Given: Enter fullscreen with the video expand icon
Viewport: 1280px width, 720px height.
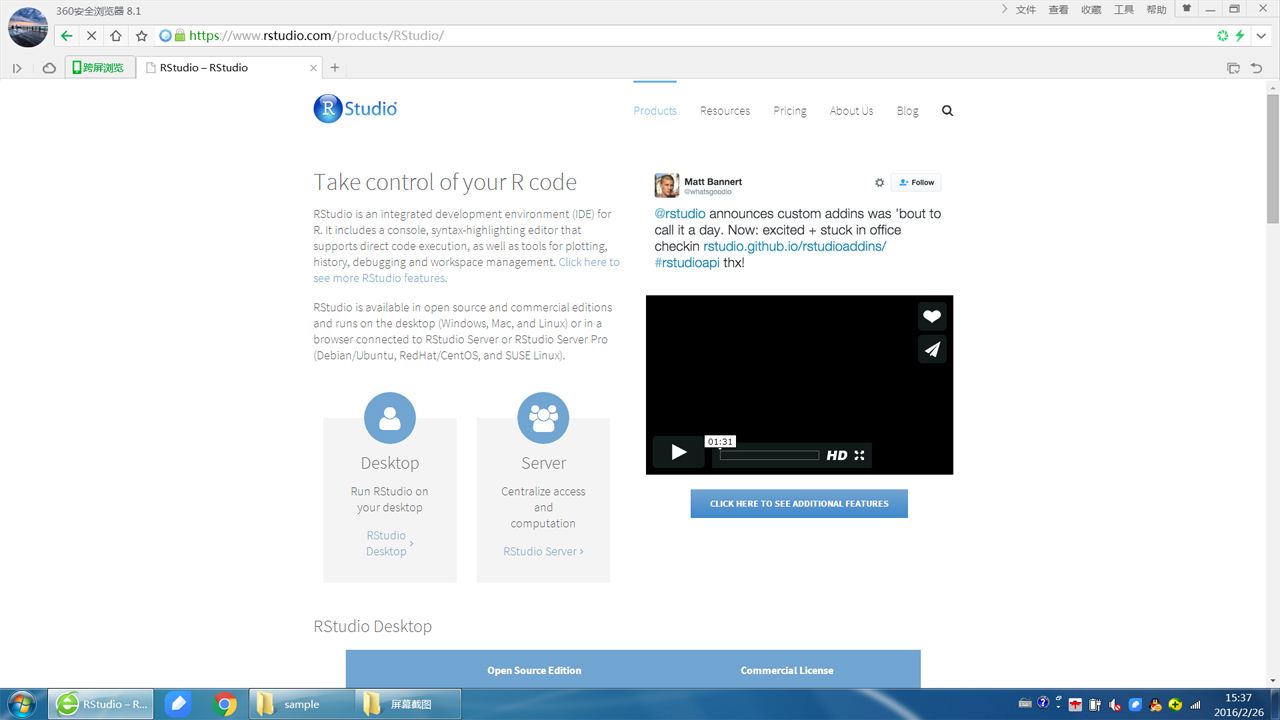Looking at the screenshot, I should point(859,455).
